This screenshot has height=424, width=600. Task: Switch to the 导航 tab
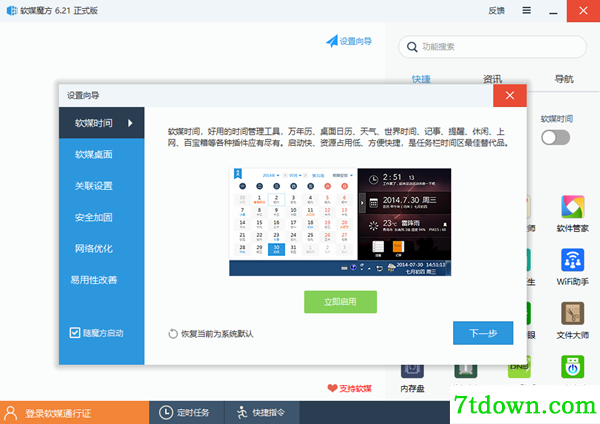(x=564, y=79)
